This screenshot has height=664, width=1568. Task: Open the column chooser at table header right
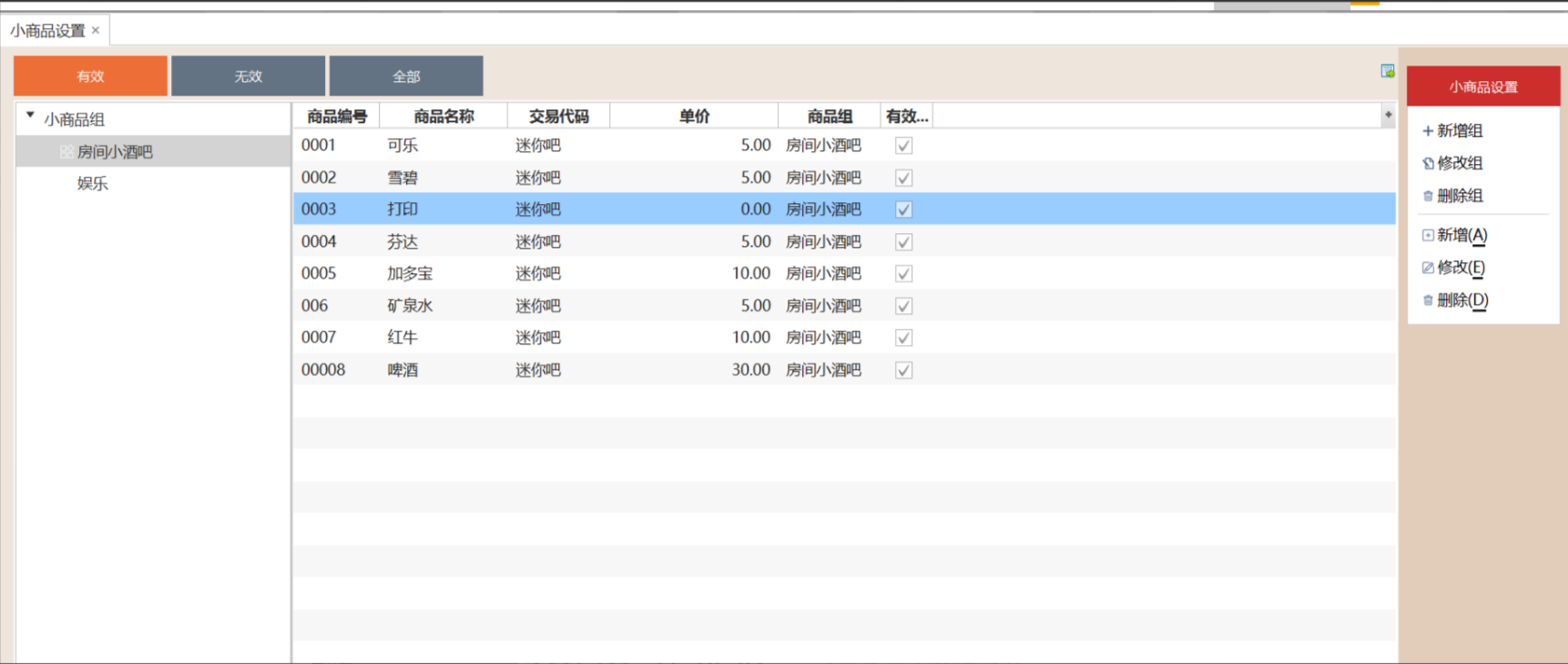pyautogui.click(x=1388, y=115)
